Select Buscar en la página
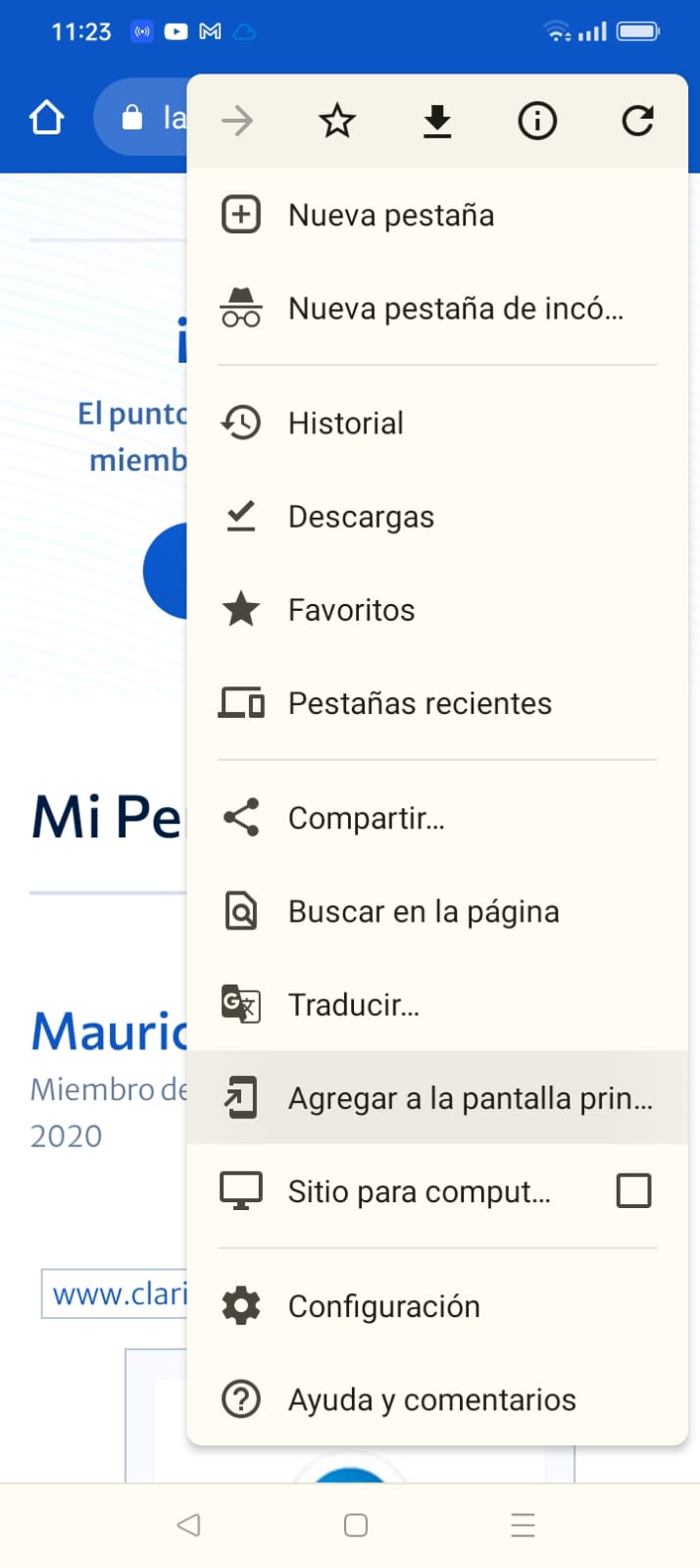The height and width of the screenshot is (1568, 700). [437, 911]
